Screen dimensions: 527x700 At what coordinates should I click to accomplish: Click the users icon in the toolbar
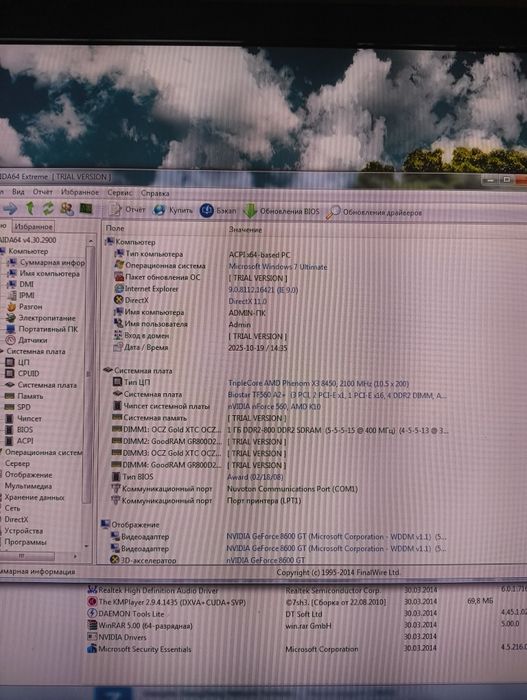pos(67,208)
